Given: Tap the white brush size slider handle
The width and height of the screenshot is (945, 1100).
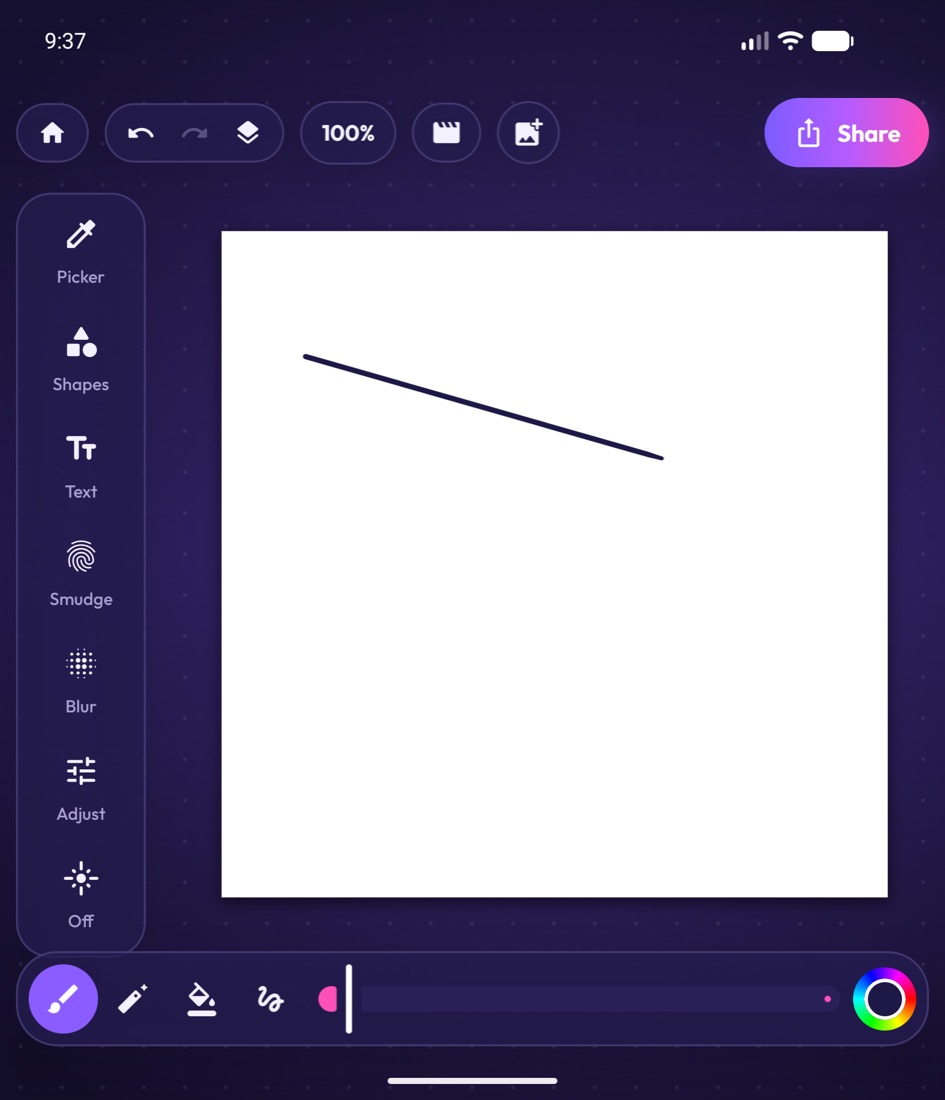Looking at the screenshot, I should (x=349, y=999).
